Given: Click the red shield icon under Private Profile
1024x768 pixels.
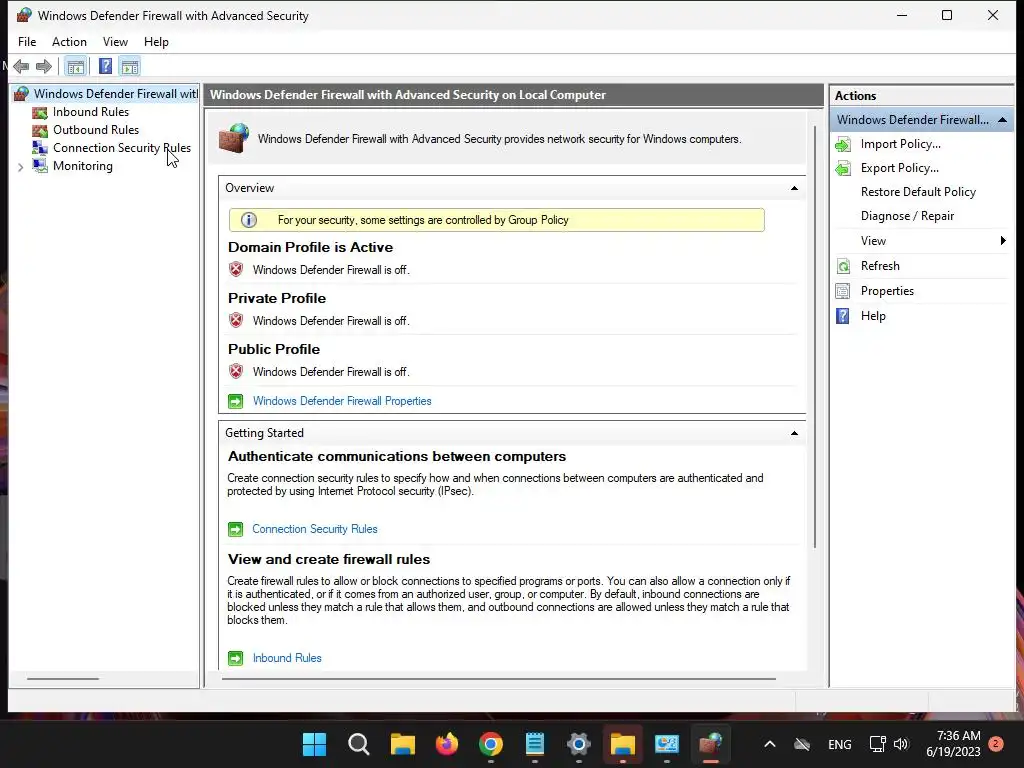Looking at the screenshot, I should pyautogui.click(x=236, y=320).
